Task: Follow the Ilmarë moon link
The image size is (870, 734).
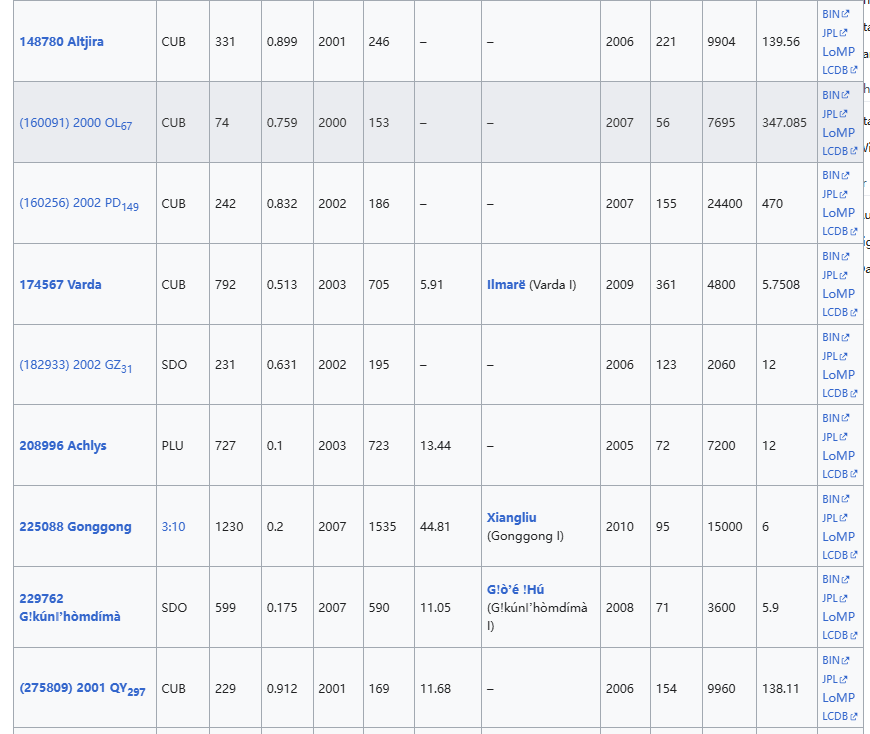Action: [506, 284]
